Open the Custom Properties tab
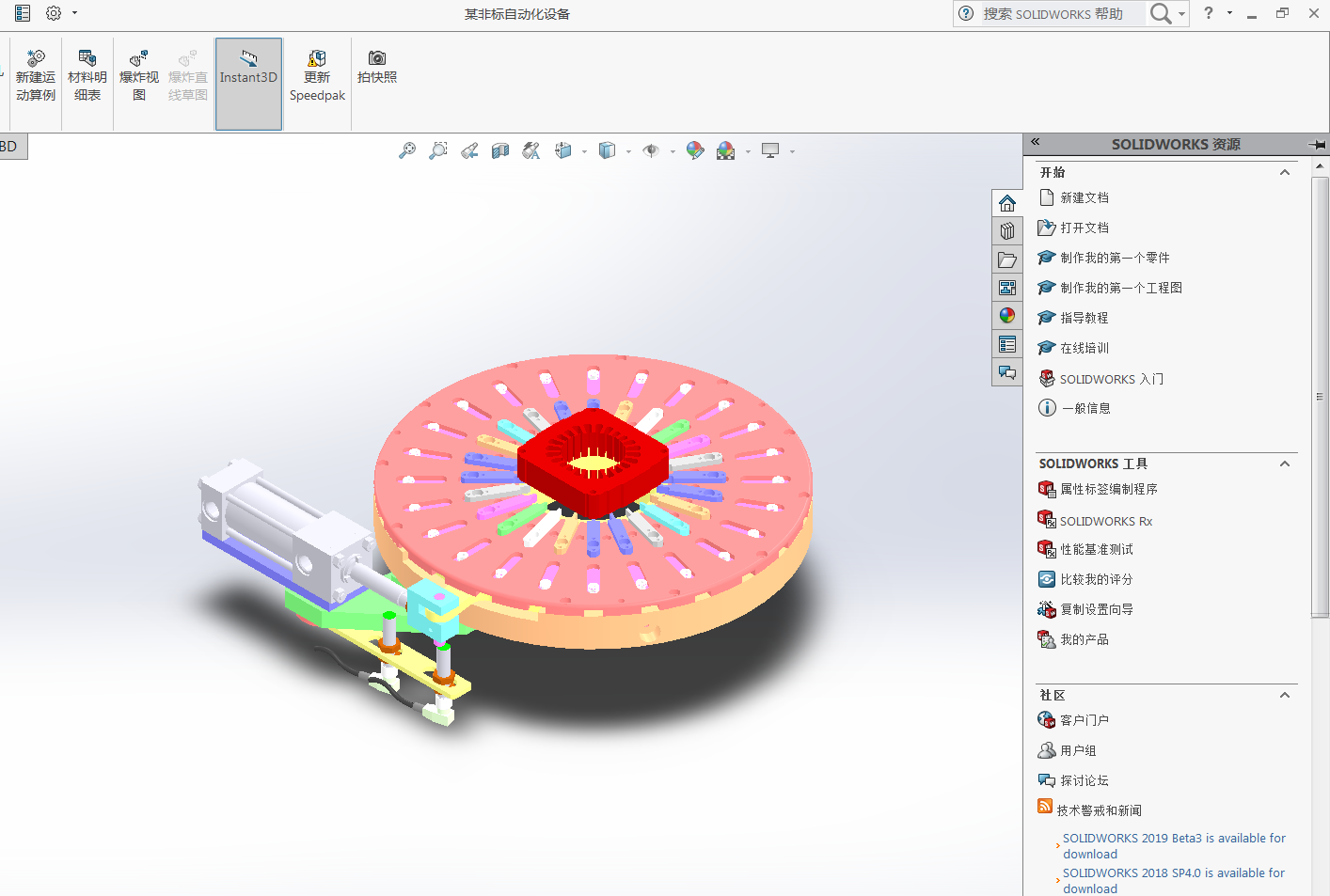This screenshot has width=1330, height=896. (x=1007, y=344)
